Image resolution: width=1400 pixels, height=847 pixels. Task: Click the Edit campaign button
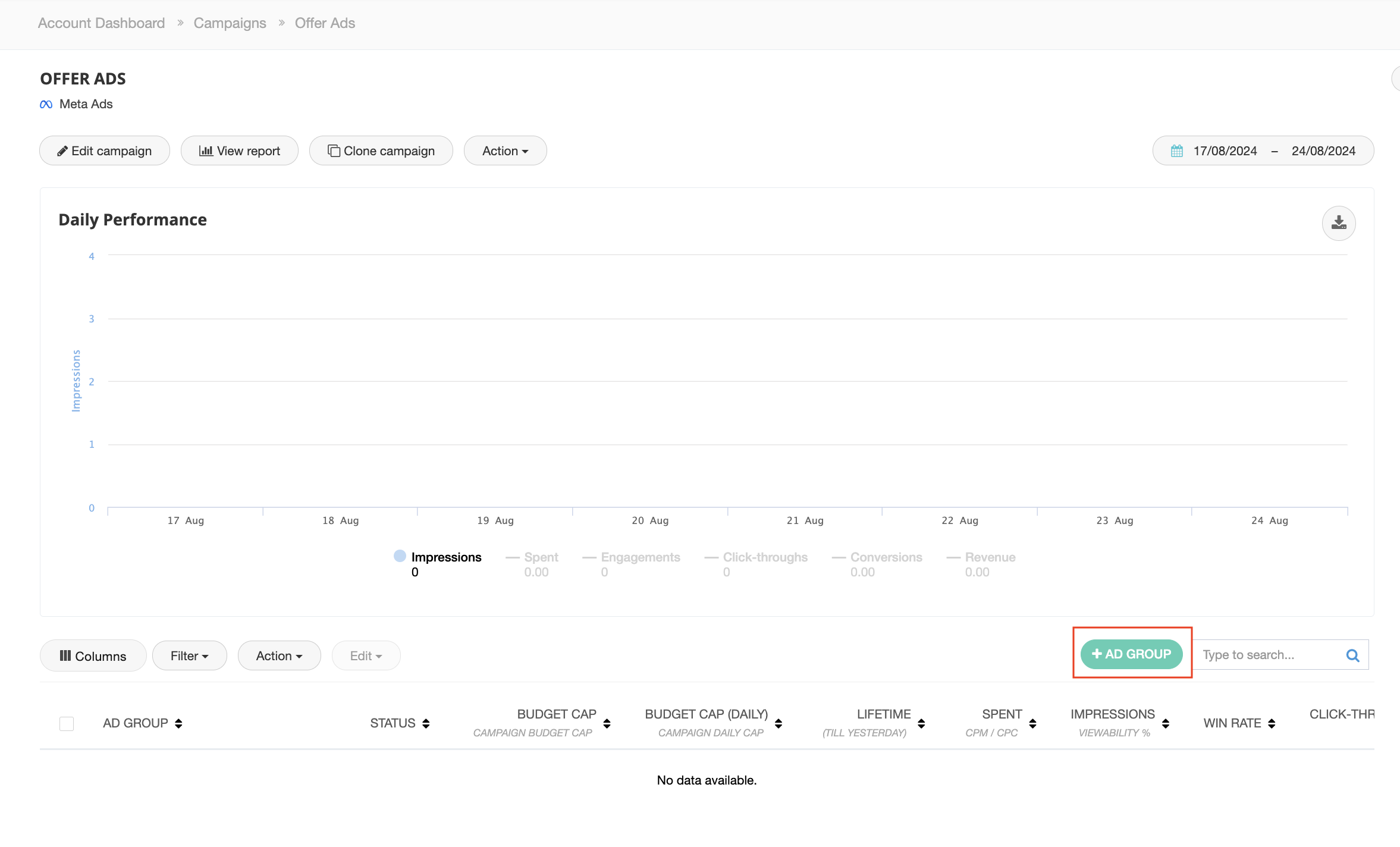click(105, 151)
